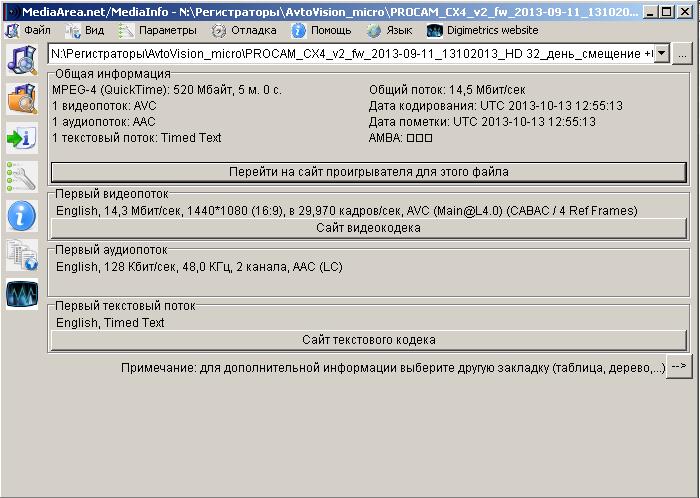The image size is (700, 498).
Task: Click the open folder icon in sidebar
Action: point(21,98)
